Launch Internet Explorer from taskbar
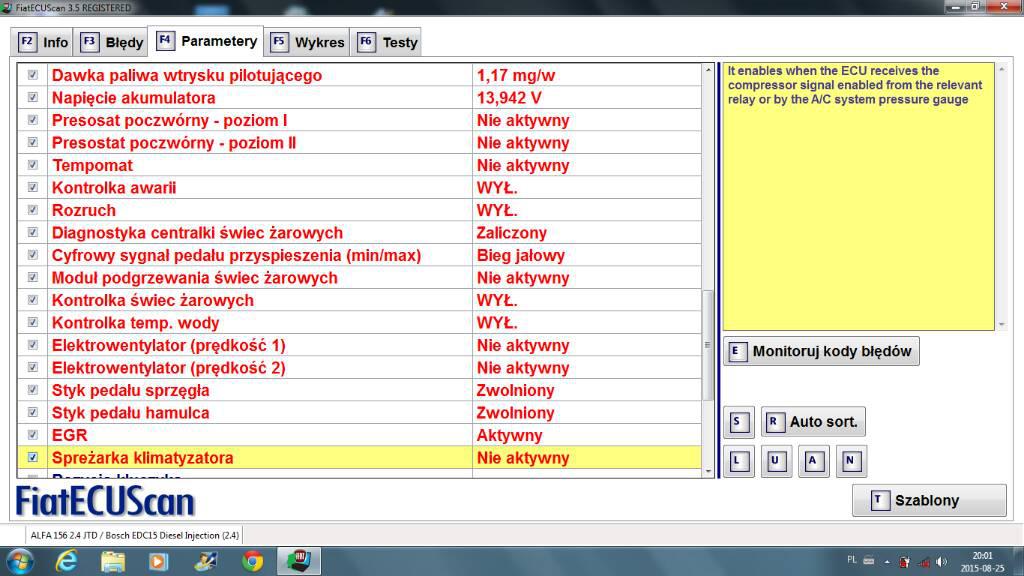This screenshot has width=1024, height=576. pos(67,562)
